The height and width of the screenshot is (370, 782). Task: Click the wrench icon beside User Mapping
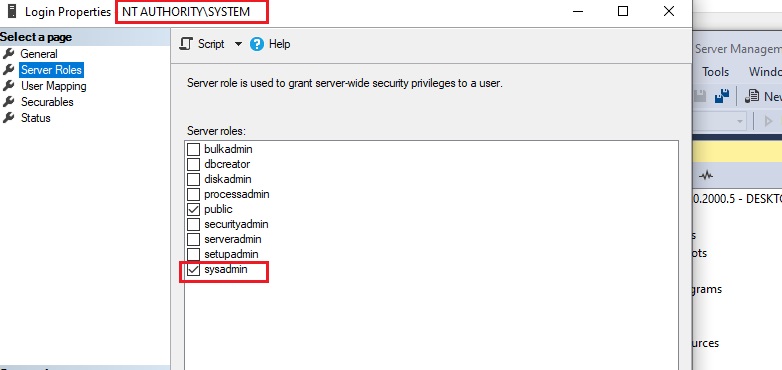point(8,85)
